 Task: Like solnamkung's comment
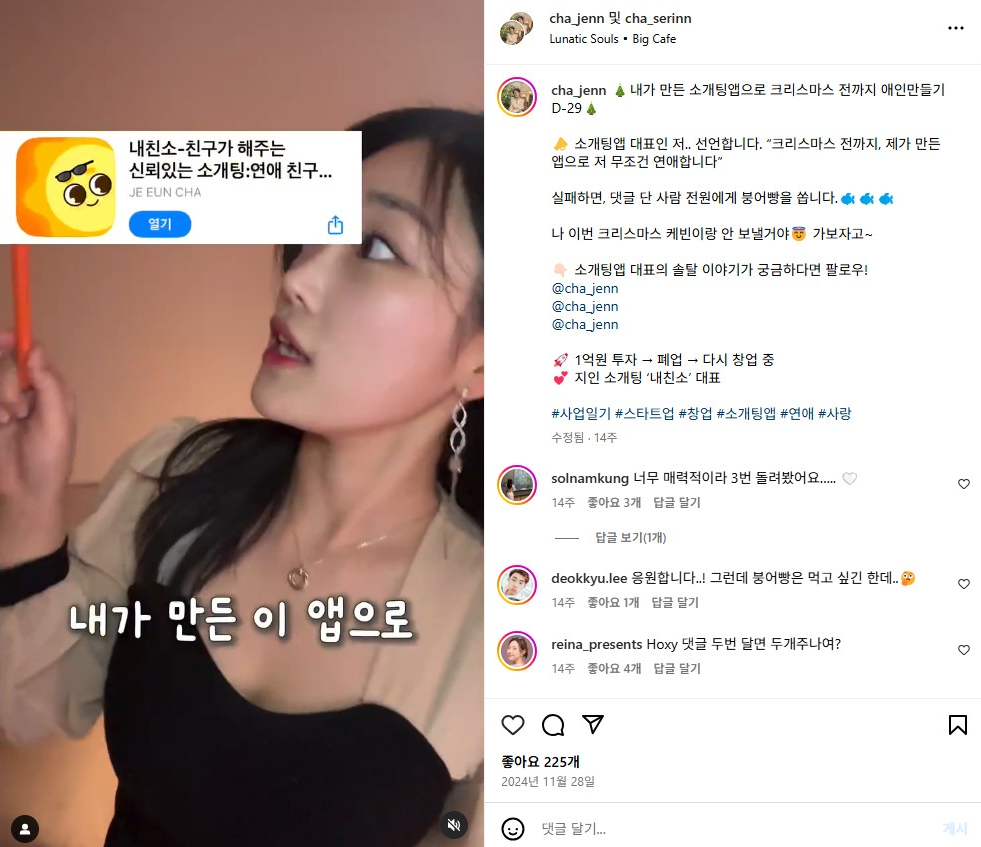coord(963,484)
